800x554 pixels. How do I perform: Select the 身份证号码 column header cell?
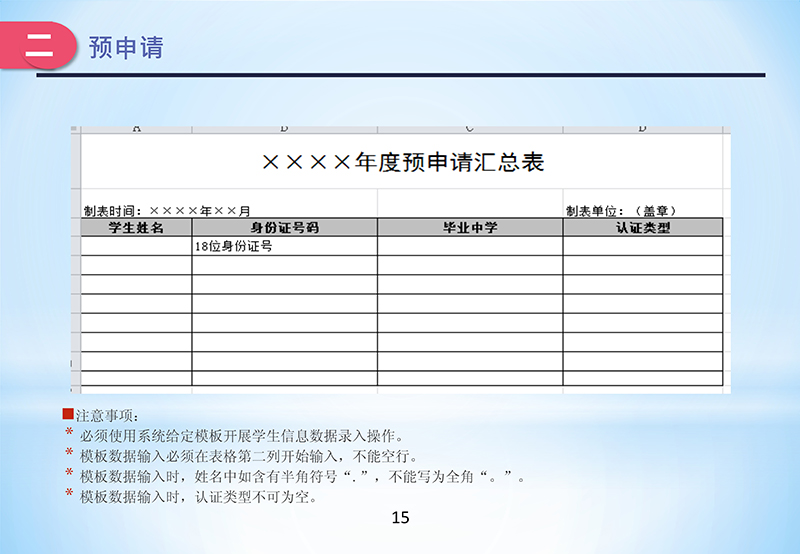click(285, 228)
